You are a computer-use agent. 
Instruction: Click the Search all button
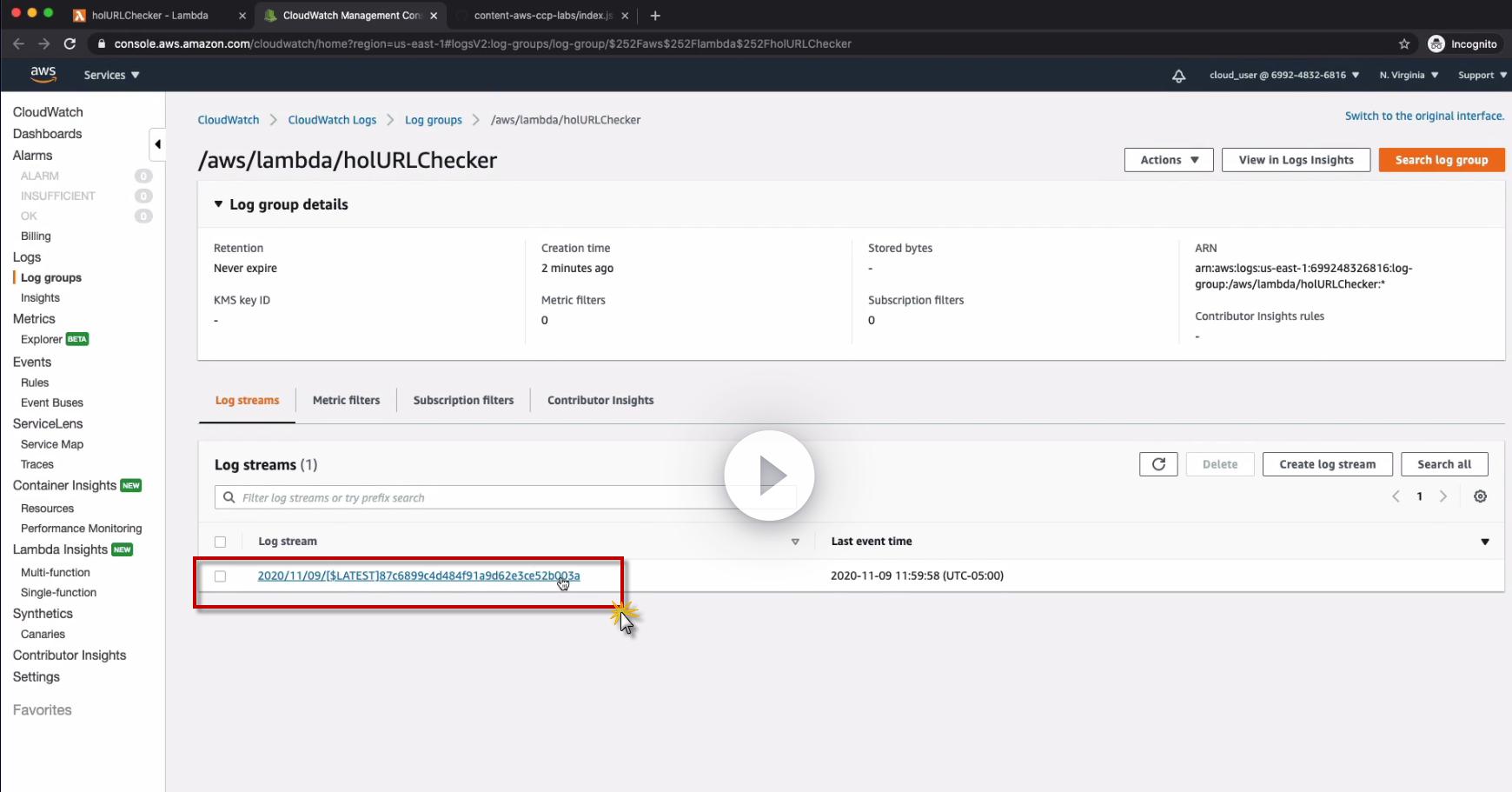coord(1444,464)
